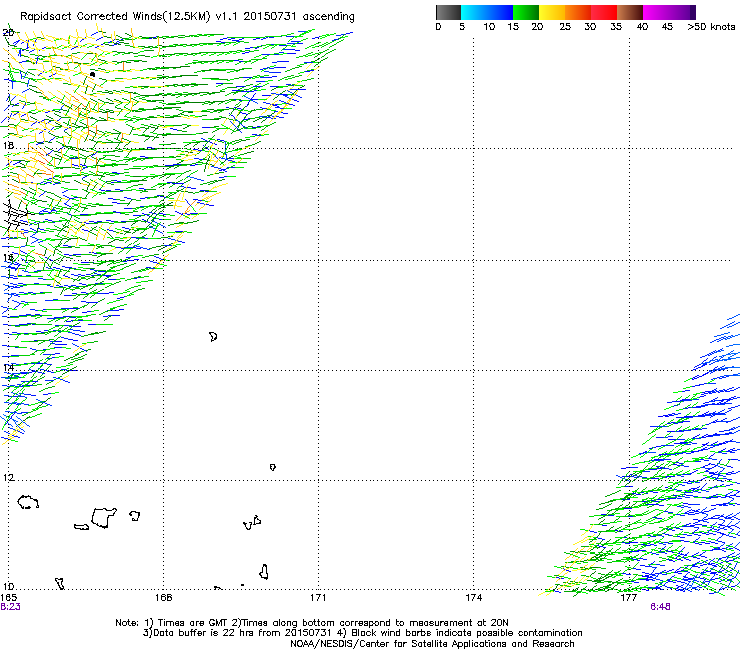Select the green 15-20 knots legend swatch
Viewport: 740px width, 650px height.
point(526,12)
